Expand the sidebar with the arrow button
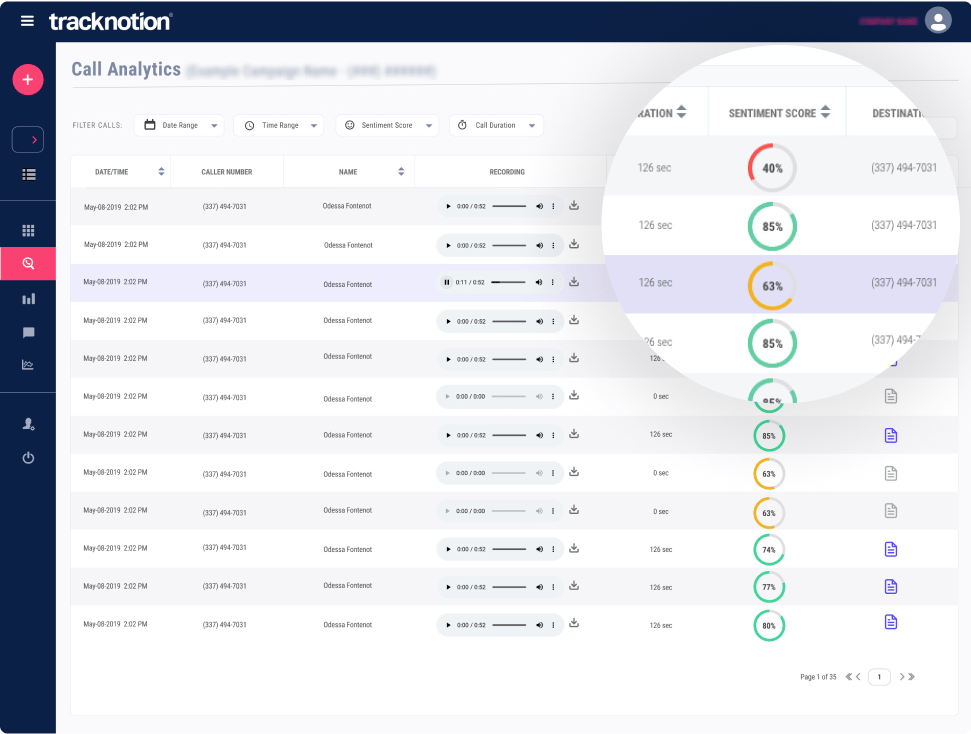971x734 pixels. [x=28, y=140]
